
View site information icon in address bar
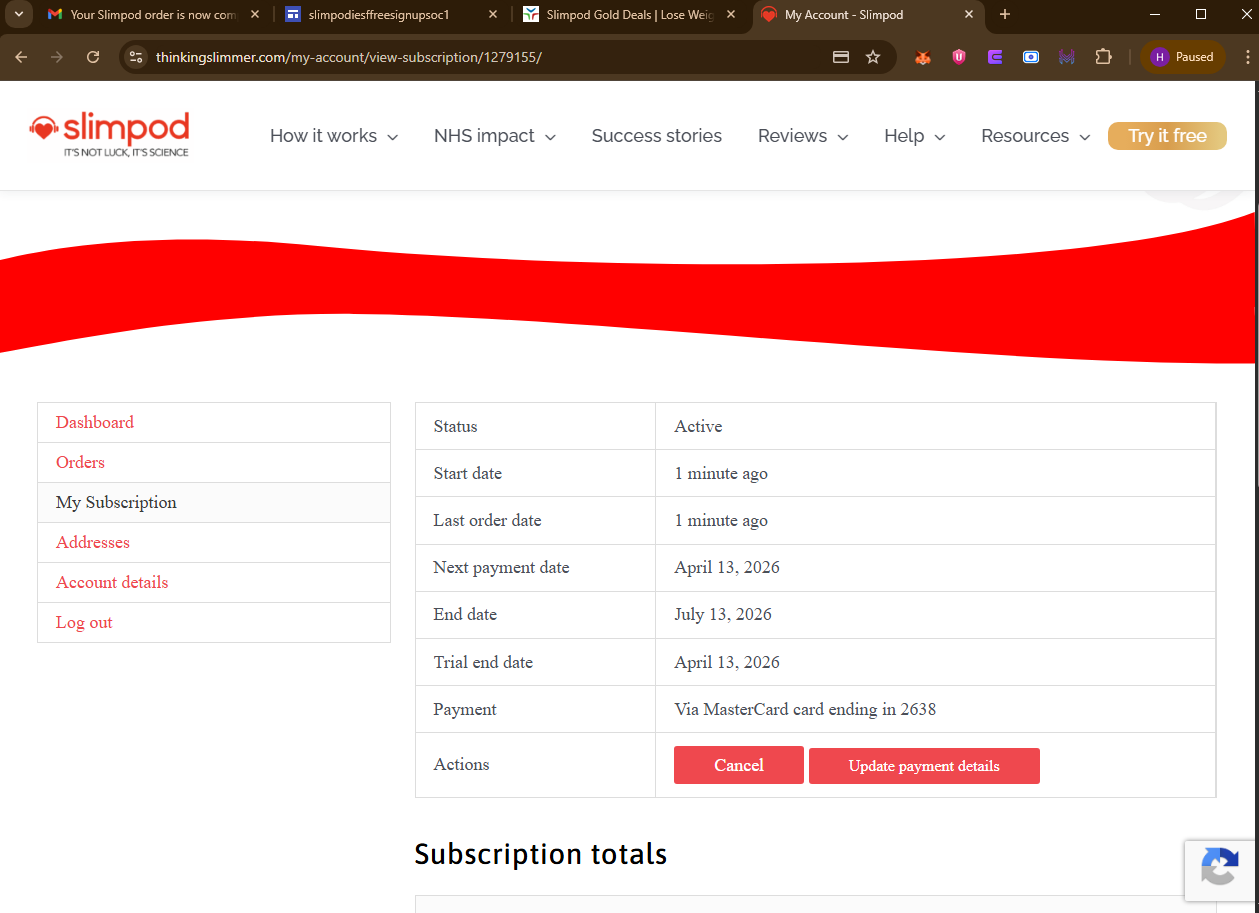[137, 57]
